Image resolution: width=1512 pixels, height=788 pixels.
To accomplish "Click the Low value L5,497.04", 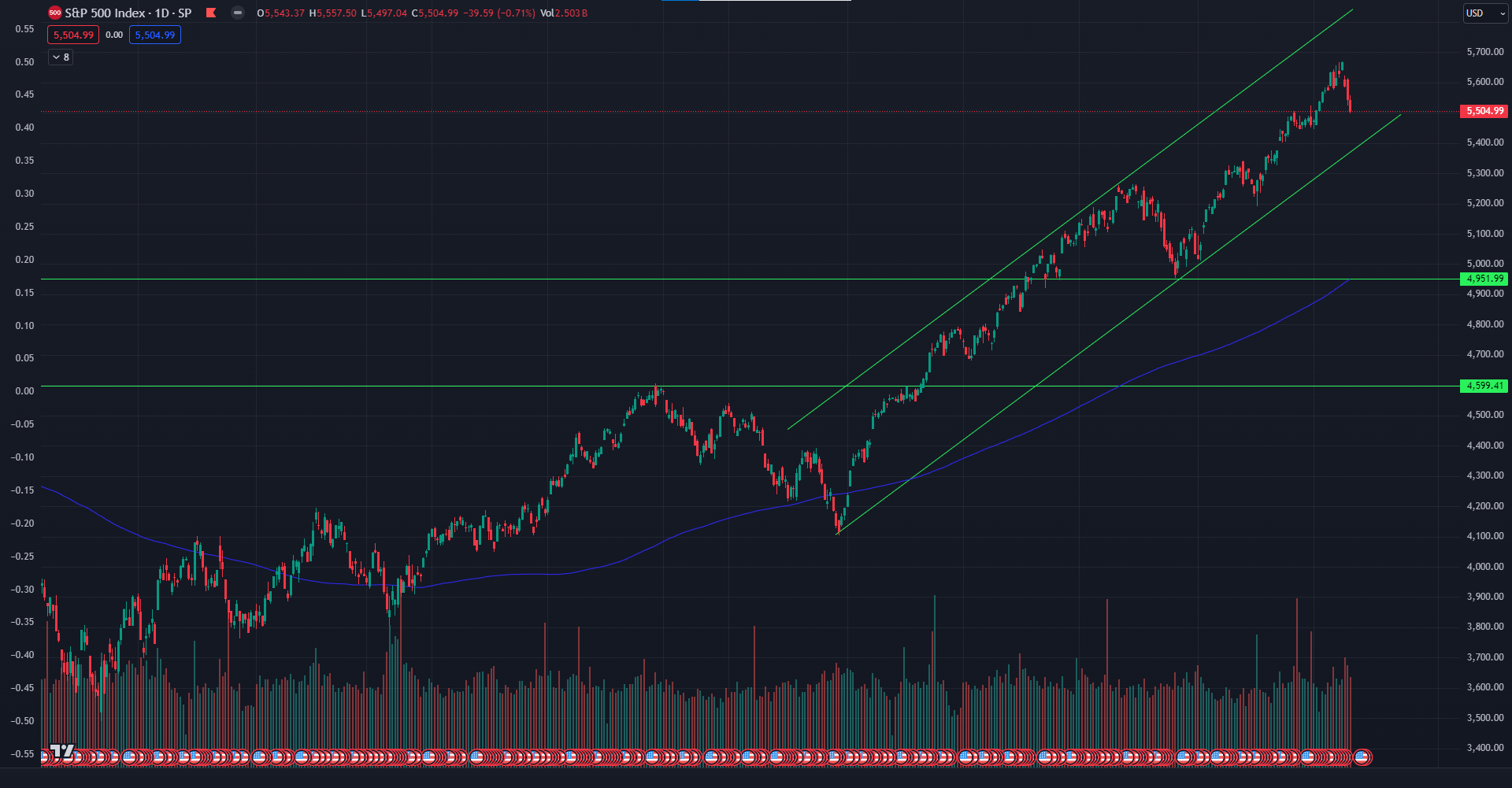I will point(384,13).
